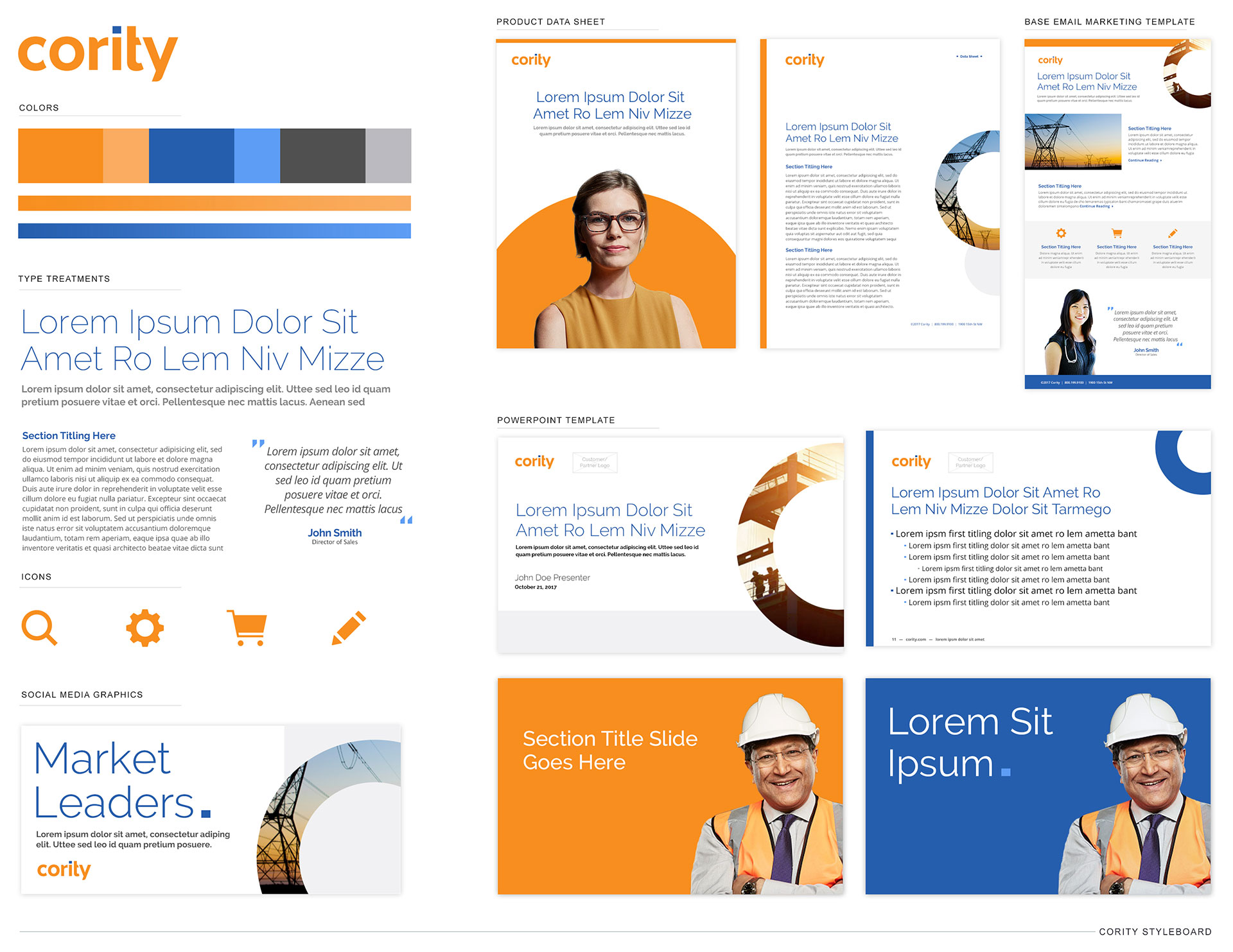Screen dimensions: 1233x952
Task: Click the Cority logo in the social media graphic
Action: 64,869
